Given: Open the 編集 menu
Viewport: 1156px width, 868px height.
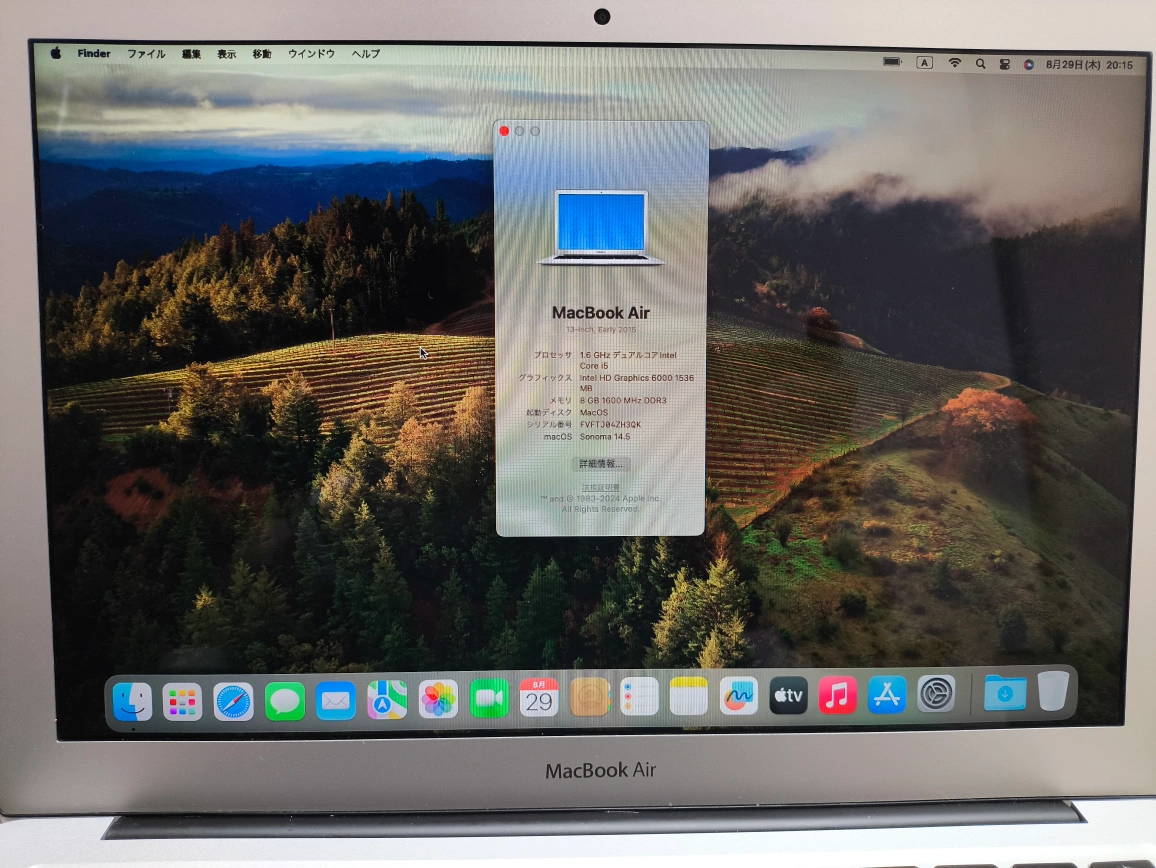Looking at the screenshot, I should 191,54.
